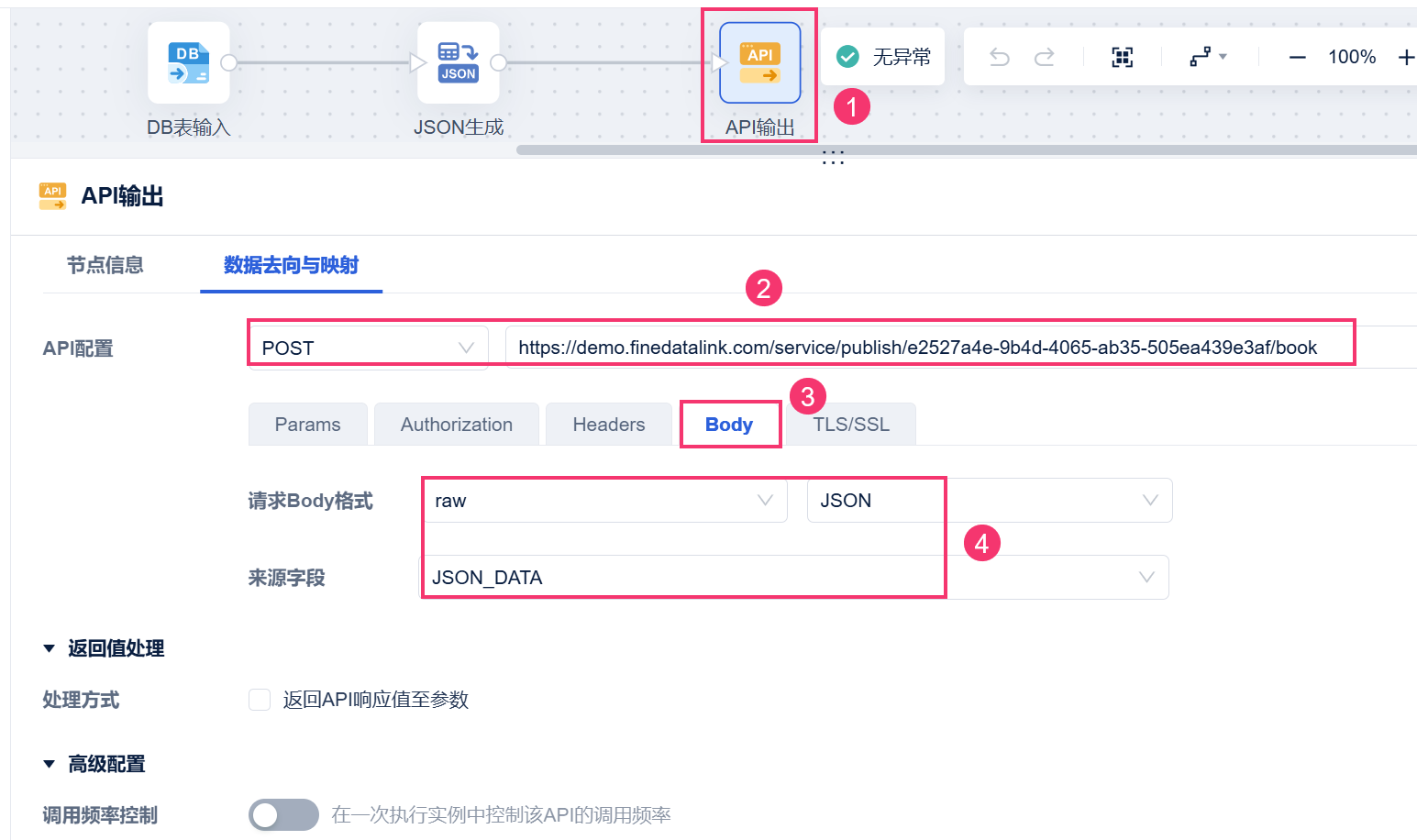The image size is (1417, 840).
Task: Open the Authorization tab
Action: (x=457, y=424)
